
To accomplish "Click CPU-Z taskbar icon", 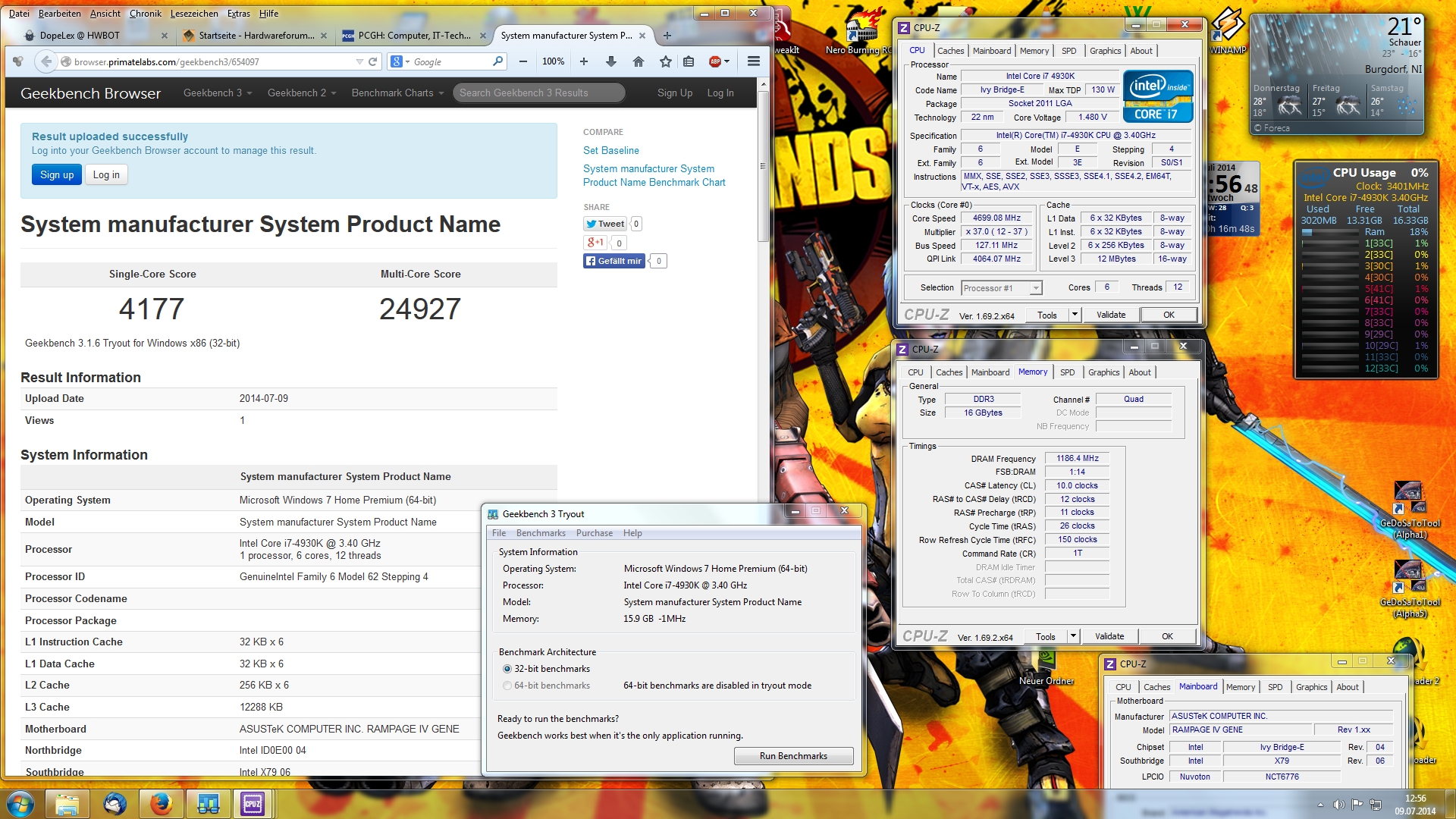I will (253, 804).
